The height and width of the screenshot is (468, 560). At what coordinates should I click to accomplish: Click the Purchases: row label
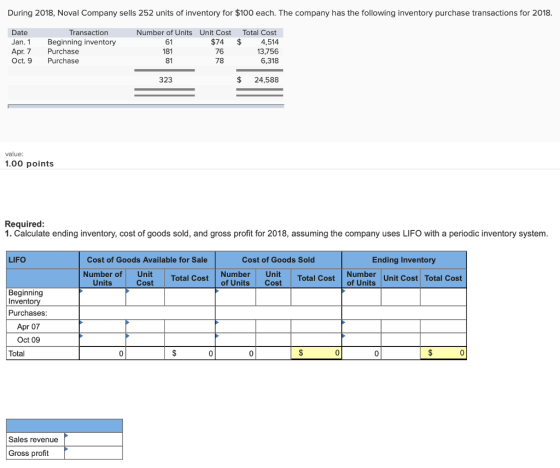click(x=28, y=313)
